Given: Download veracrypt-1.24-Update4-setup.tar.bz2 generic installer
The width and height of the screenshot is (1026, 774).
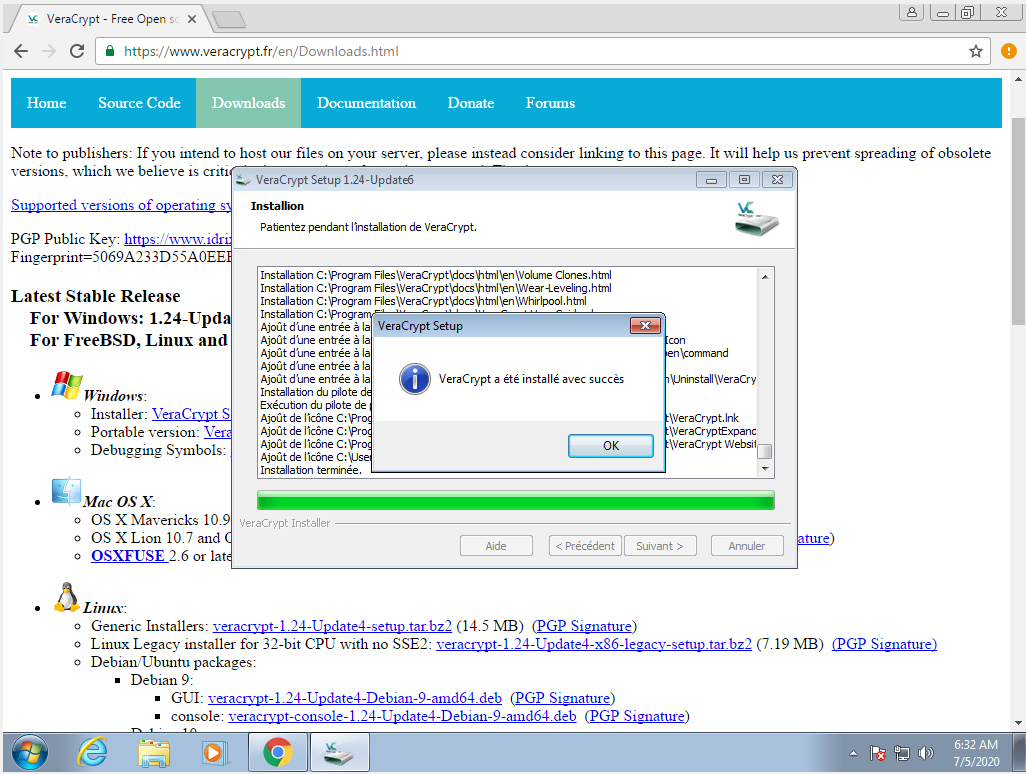Looking at the screenshot, I should coord(332,626).
